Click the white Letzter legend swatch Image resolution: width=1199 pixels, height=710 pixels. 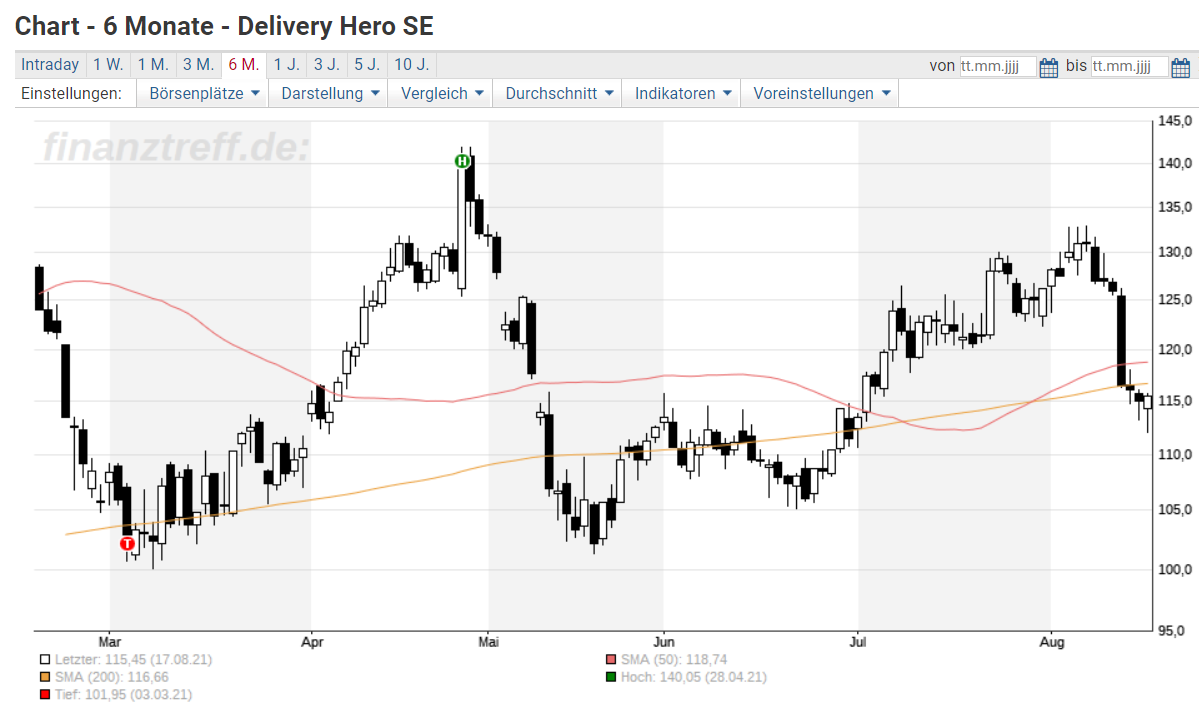coord(45,660)
